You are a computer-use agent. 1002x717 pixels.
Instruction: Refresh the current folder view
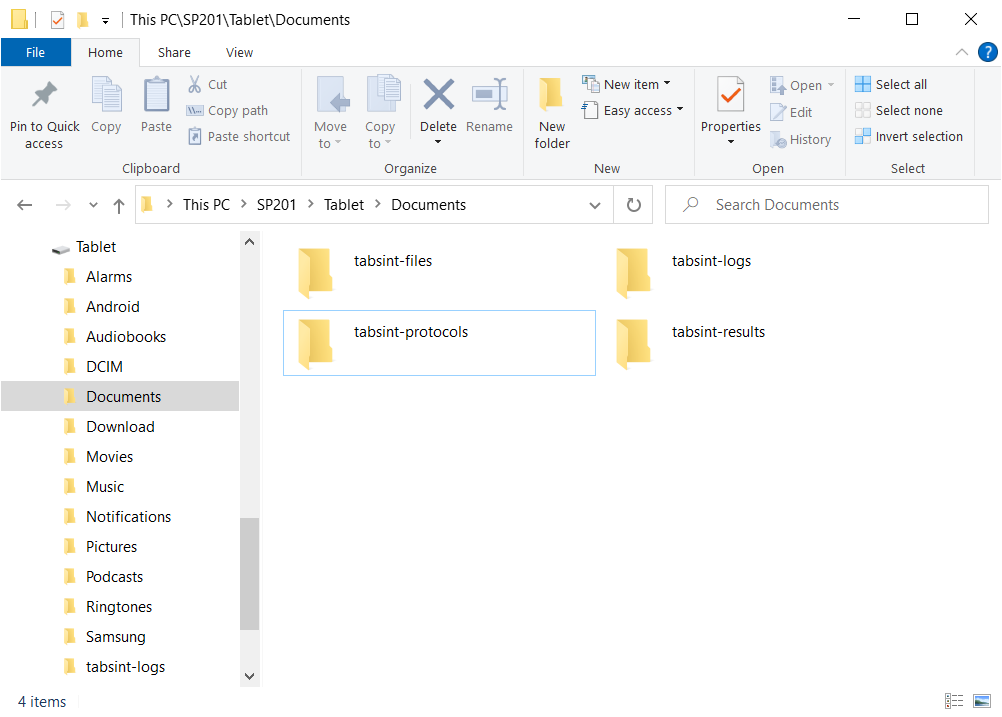(x=633, y=205)
